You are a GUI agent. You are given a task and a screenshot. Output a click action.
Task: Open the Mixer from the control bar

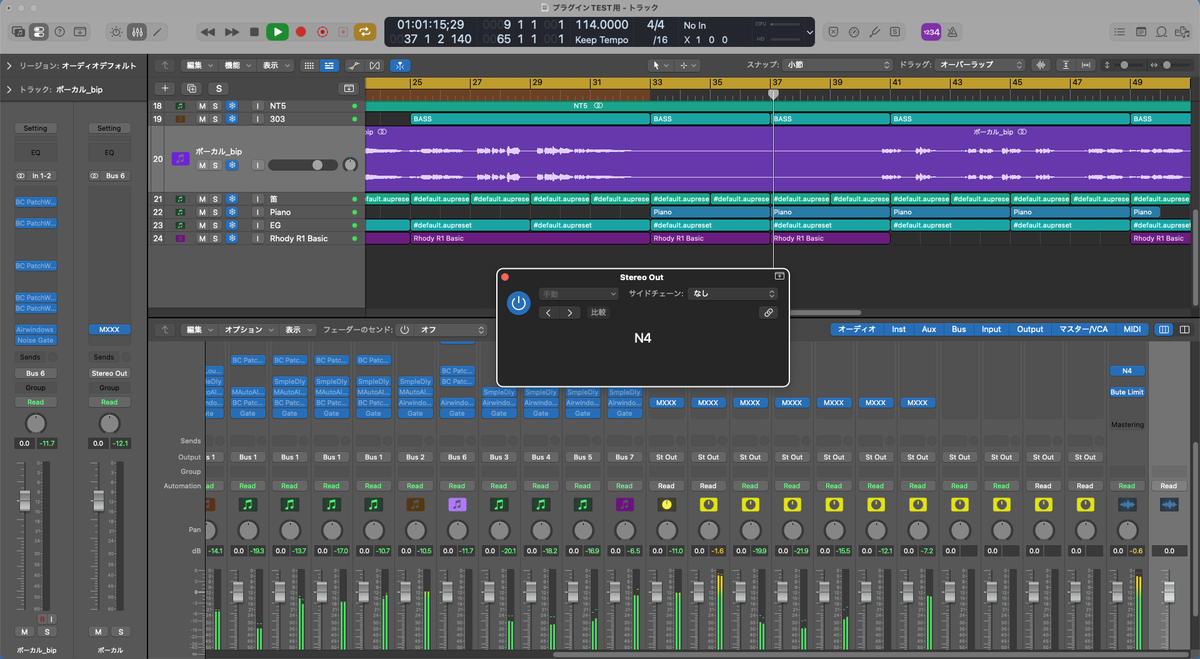136,32
